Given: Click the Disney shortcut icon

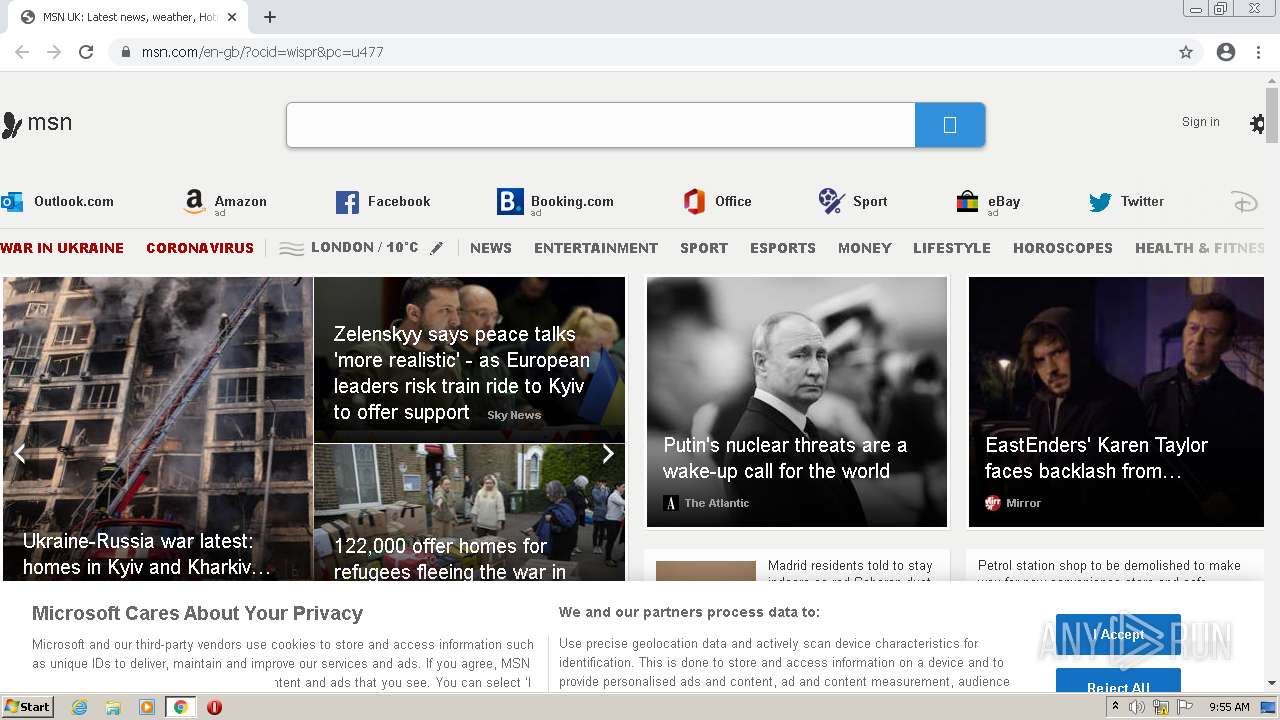Looking at the screenshot, I should 1244,202.
